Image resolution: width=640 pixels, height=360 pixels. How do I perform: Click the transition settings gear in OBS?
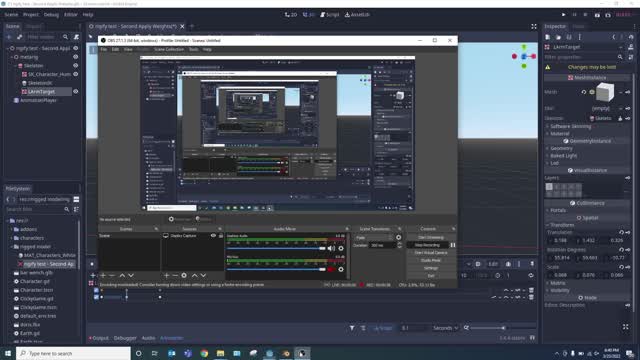(398, 237)
